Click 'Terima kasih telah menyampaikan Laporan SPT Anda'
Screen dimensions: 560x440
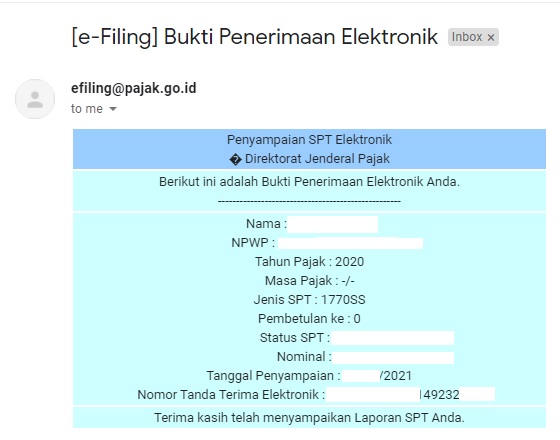coord(309,418)
